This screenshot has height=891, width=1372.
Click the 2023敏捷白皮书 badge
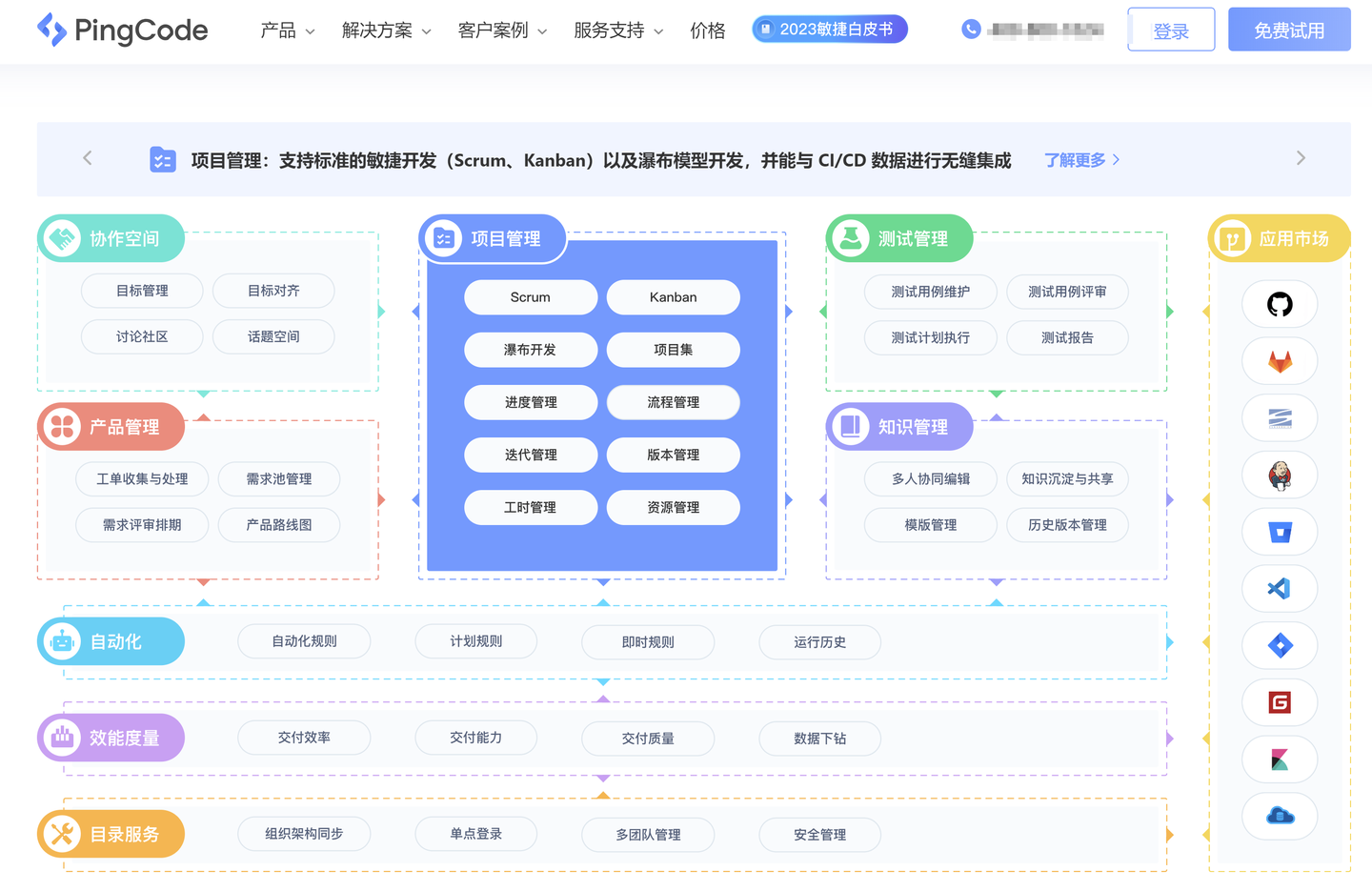(x=829, y=28)
